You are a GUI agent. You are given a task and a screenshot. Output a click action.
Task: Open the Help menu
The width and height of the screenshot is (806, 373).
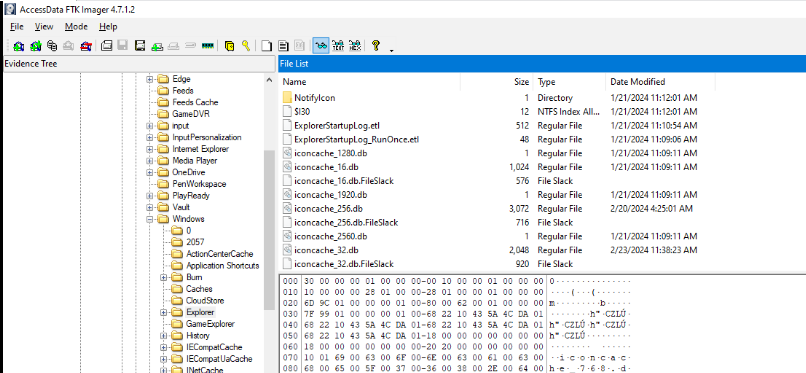click(x=108, y=27)
